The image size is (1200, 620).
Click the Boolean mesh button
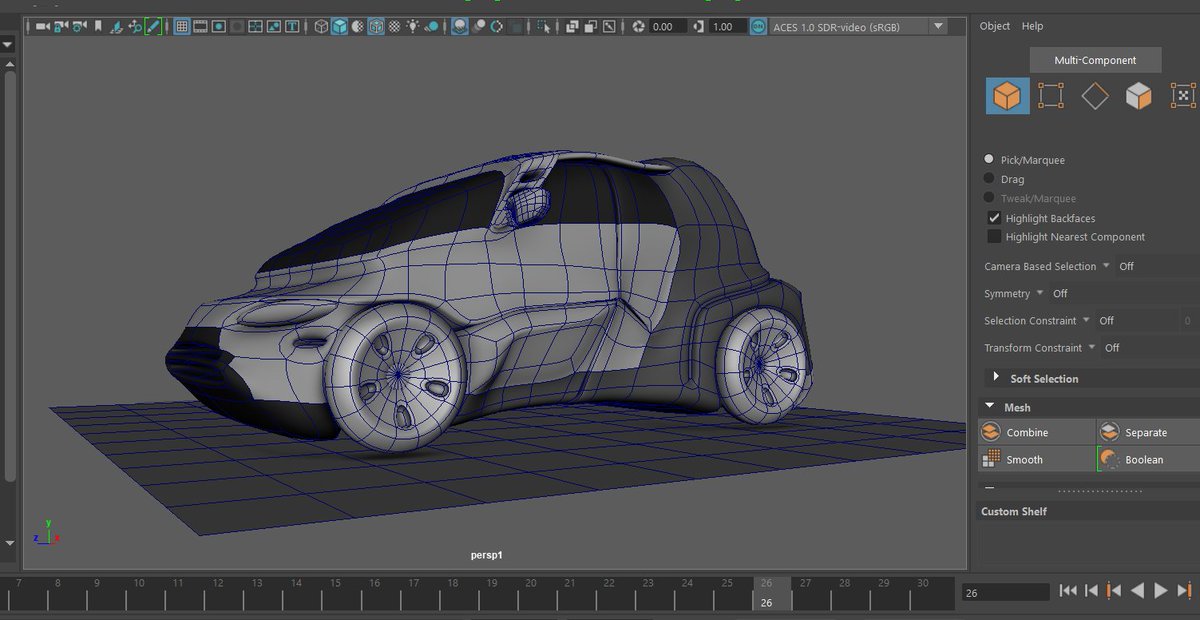tap(1148, 459)
